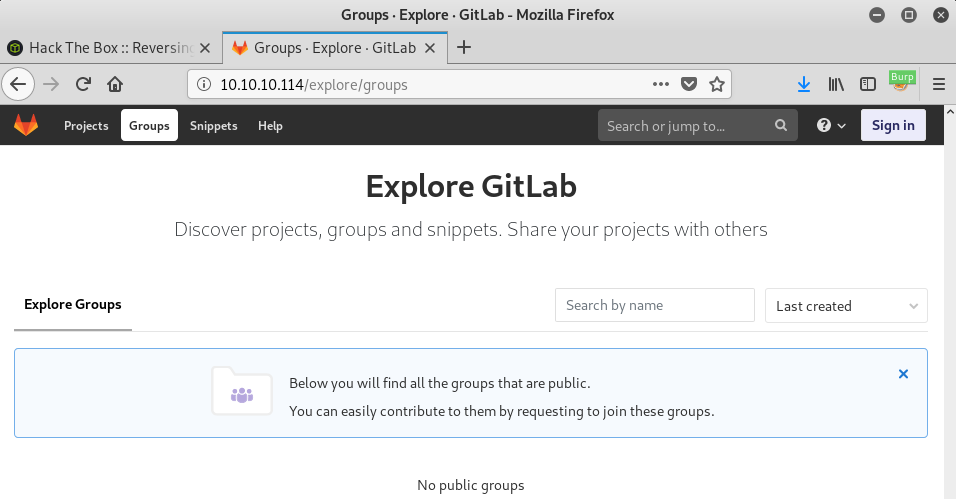The height and width of the screenshot is (499, 956).
Task: Select the Explore Groups tab
Action: [73, 305]
